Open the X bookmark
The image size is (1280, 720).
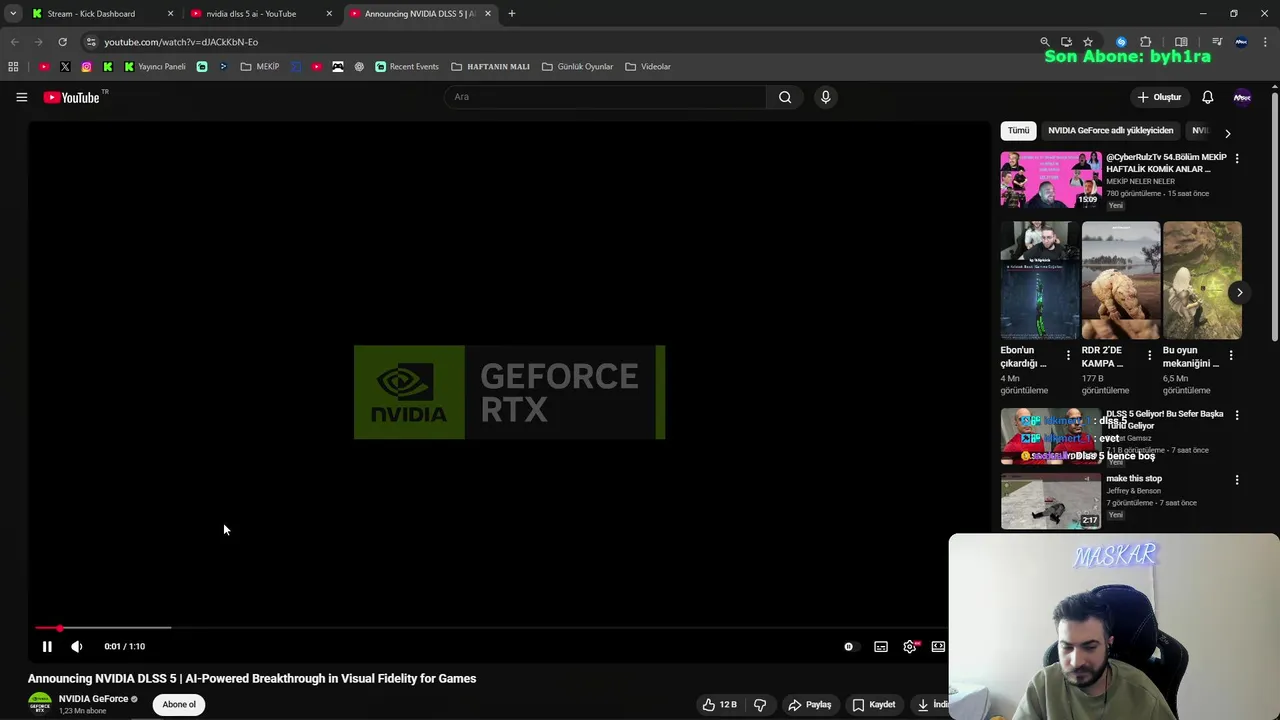(65, 67)
